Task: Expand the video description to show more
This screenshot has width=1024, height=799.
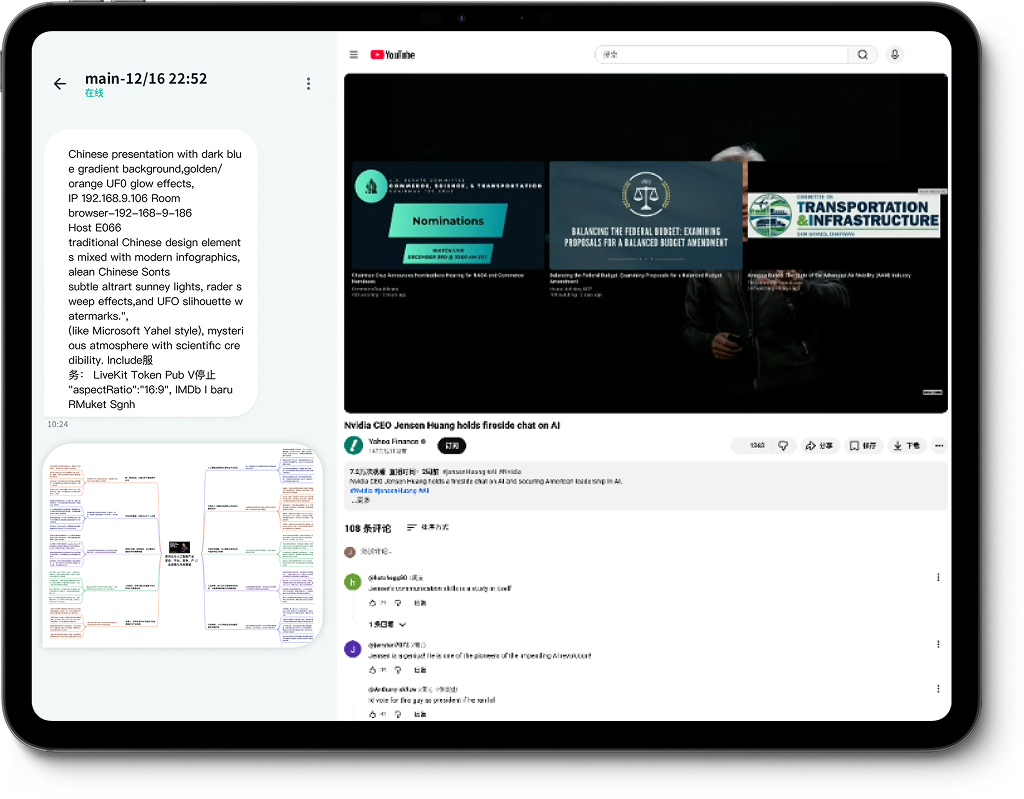Action: tap(359, 500)
